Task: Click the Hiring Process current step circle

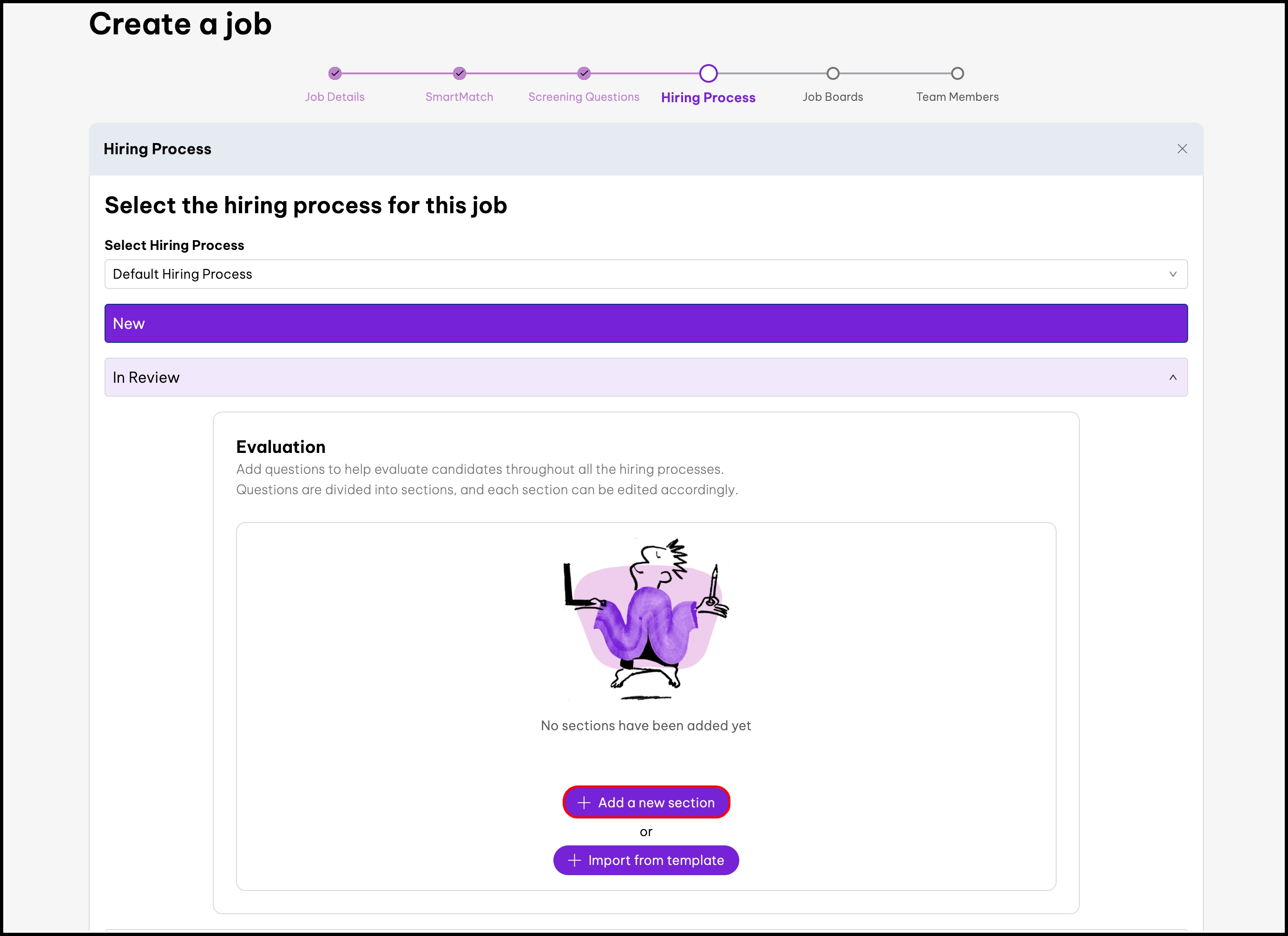Action: pyautogui.click(x=708, y=73)
